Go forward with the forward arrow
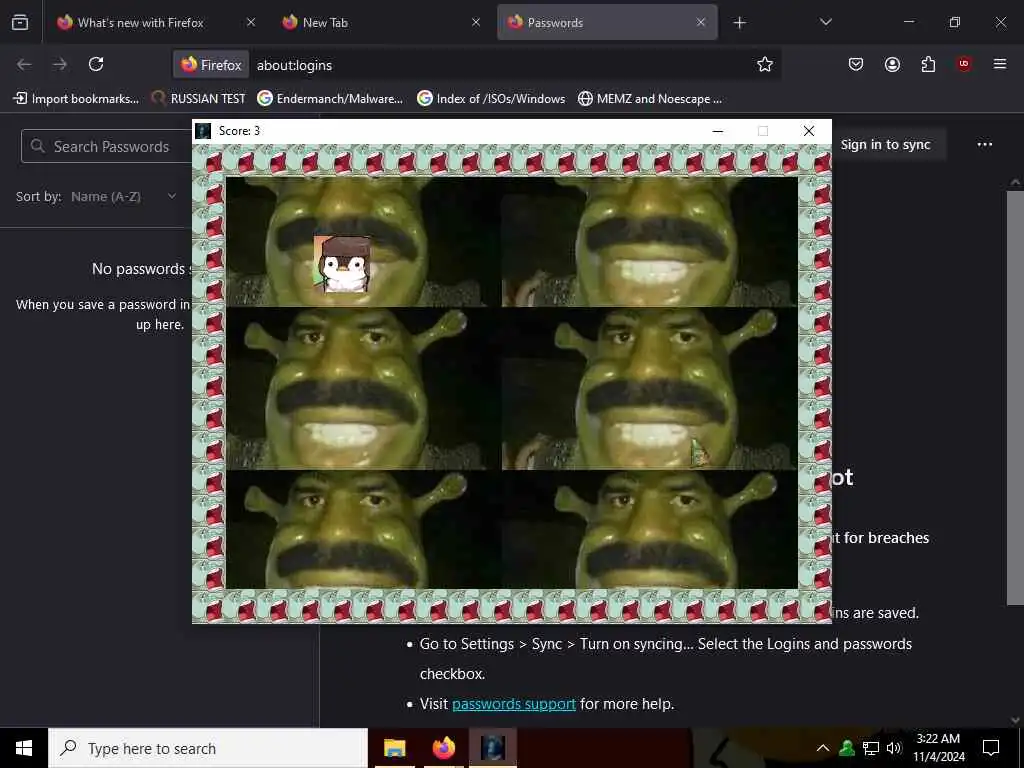The width and height of the screenshot is (1024, 768). click(x=60, y=64)
